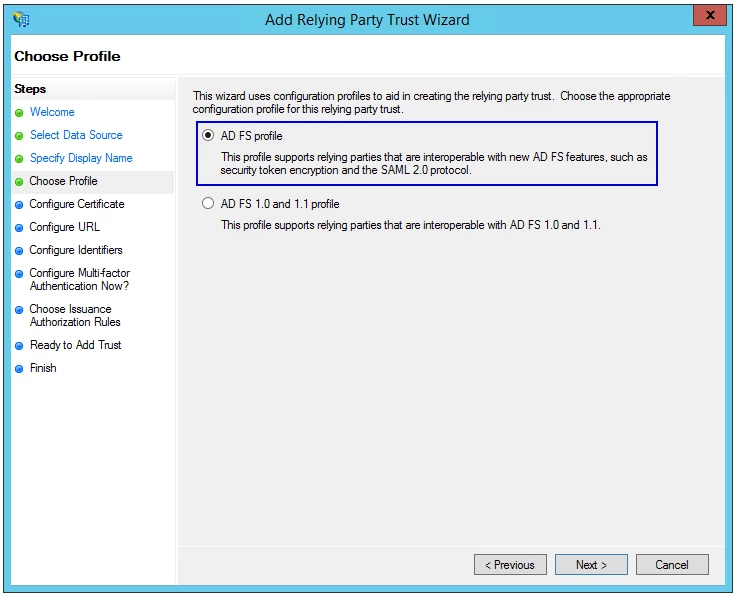
Task: Select the AD FS profile radio button
Action: pos(208,136)
